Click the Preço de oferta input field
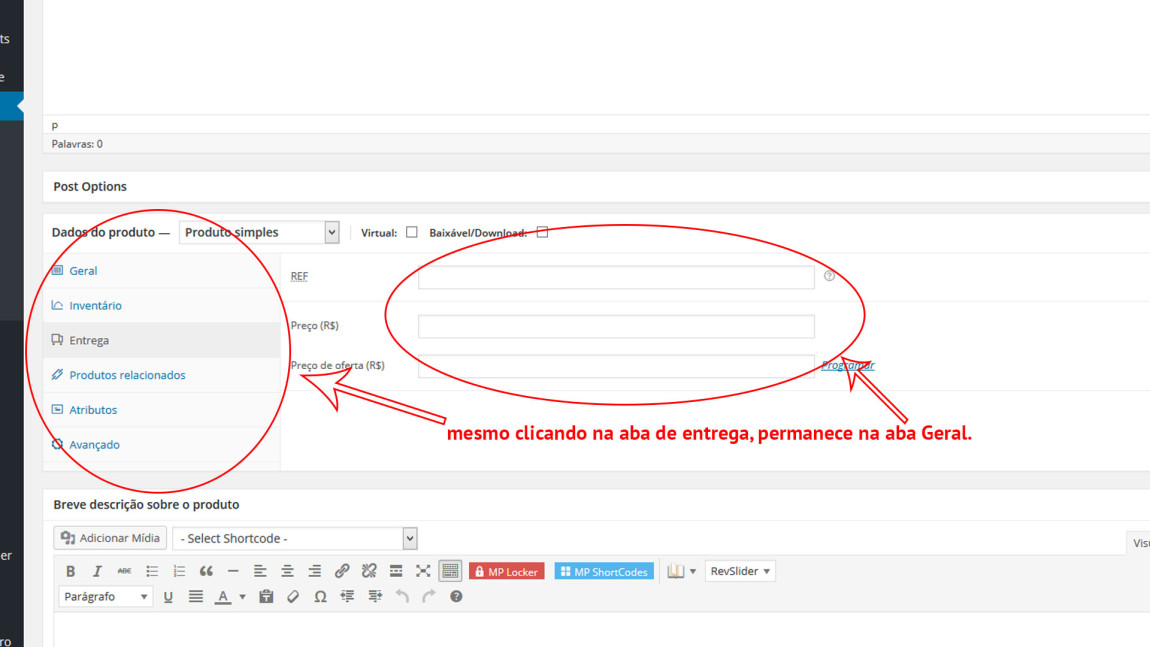1150x647 pixels. pos(616,366)
